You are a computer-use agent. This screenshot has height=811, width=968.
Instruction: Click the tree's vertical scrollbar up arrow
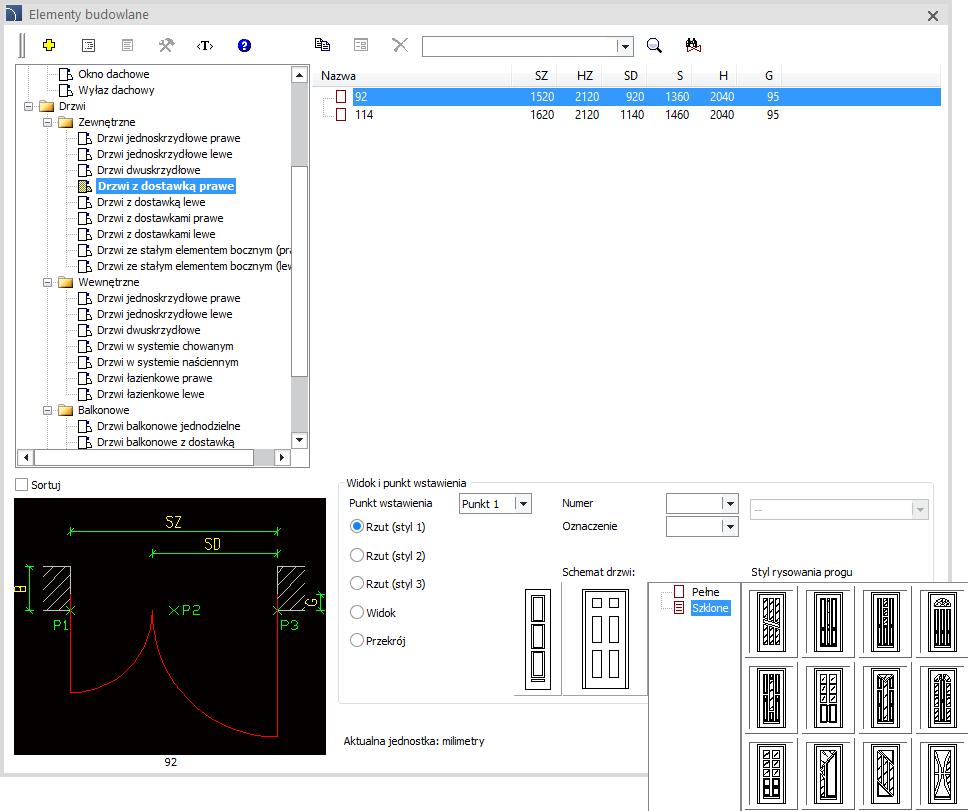click(x=299, y=75)
